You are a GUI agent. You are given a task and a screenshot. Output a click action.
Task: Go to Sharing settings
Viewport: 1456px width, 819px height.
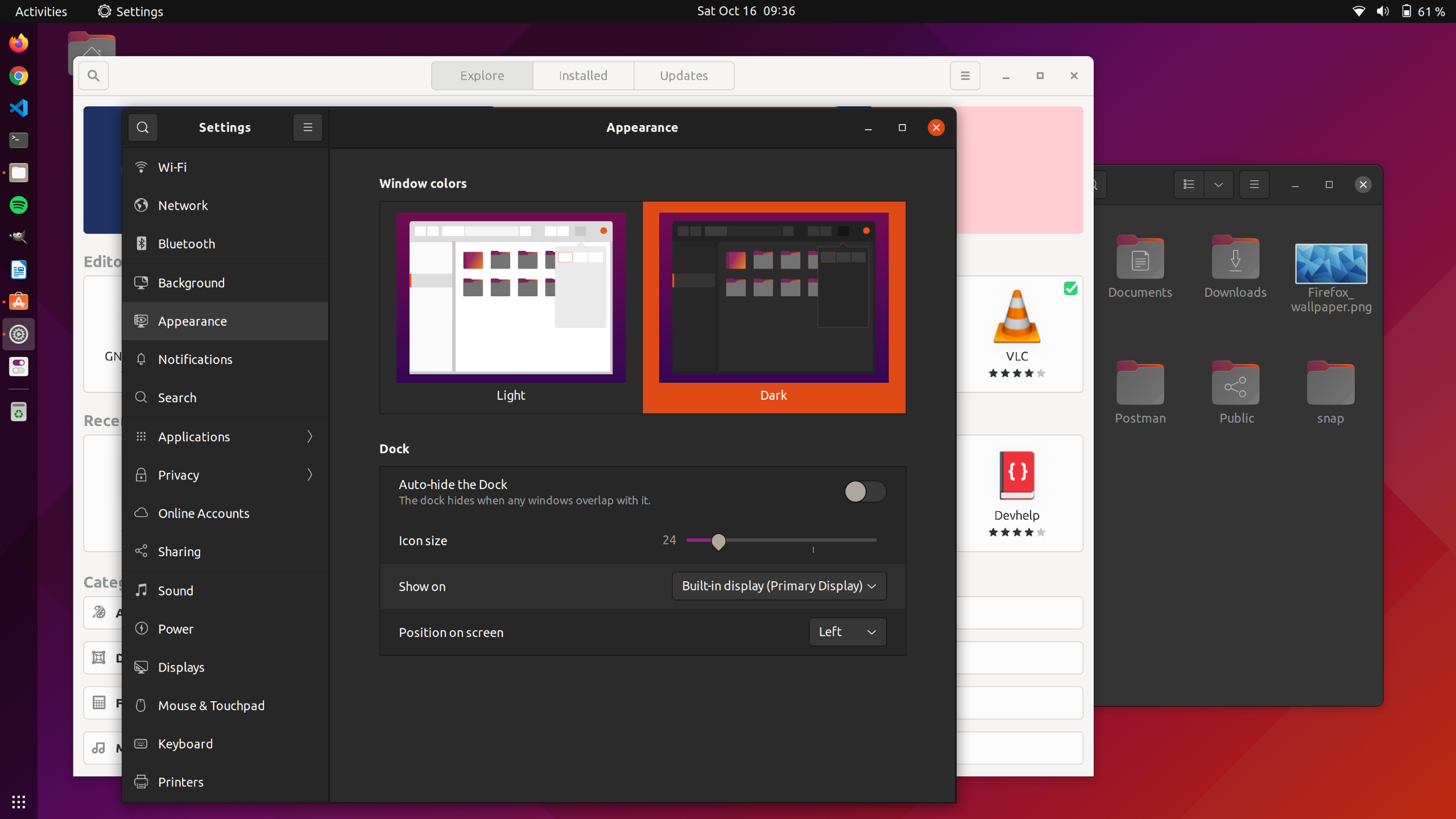point(225,552)
